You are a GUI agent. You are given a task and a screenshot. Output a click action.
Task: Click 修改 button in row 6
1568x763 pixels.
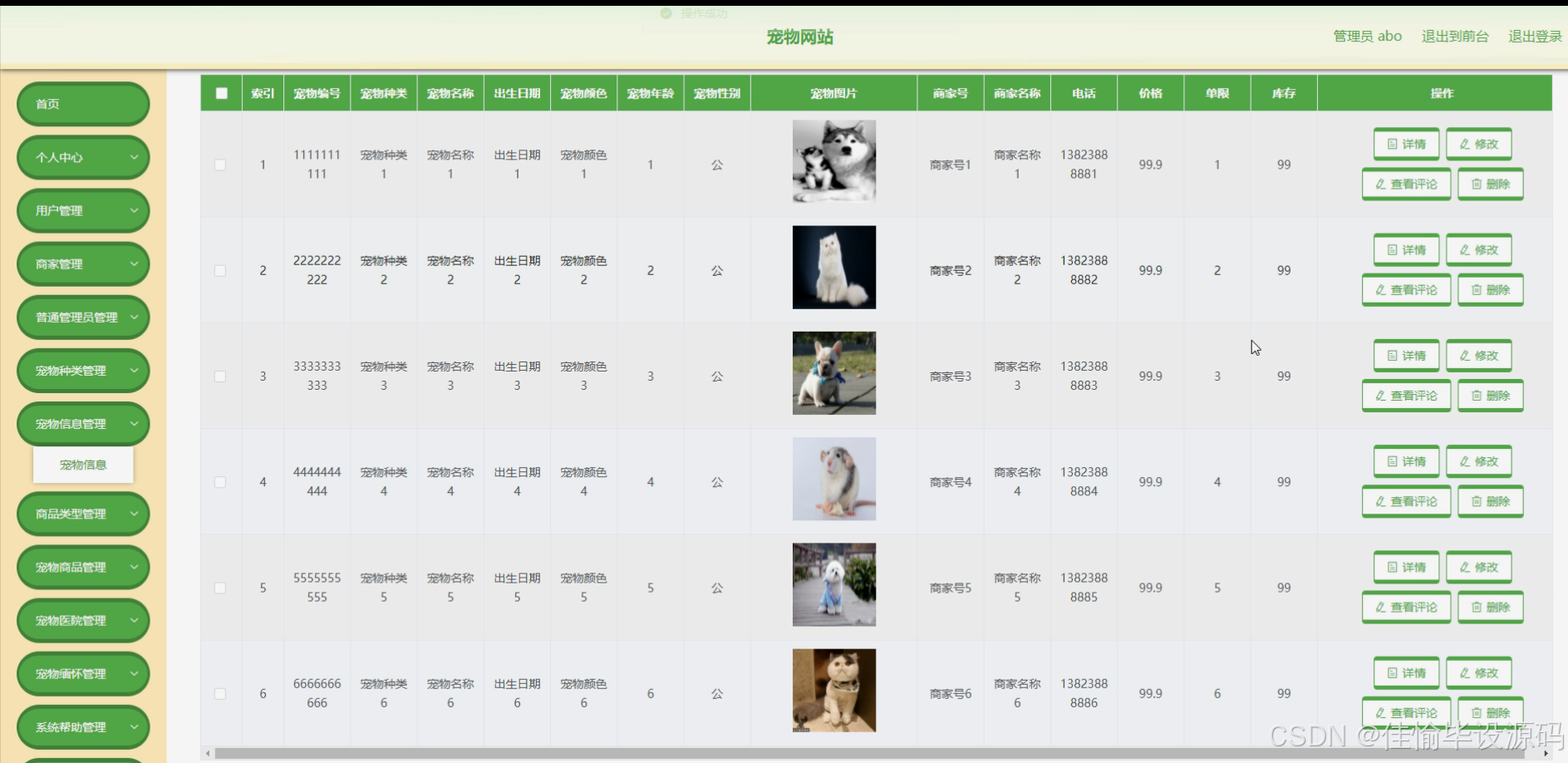tap(1478, 672)
